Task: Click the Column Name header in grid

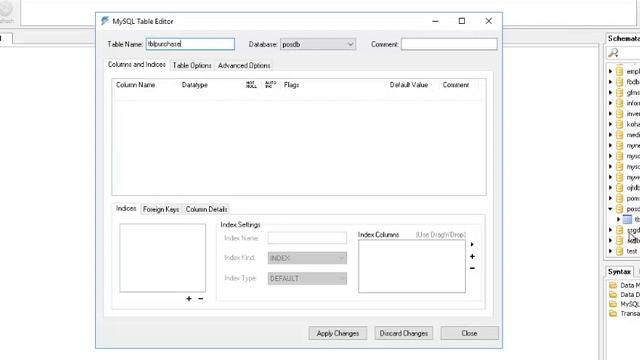Action: (x=136, y=85)
